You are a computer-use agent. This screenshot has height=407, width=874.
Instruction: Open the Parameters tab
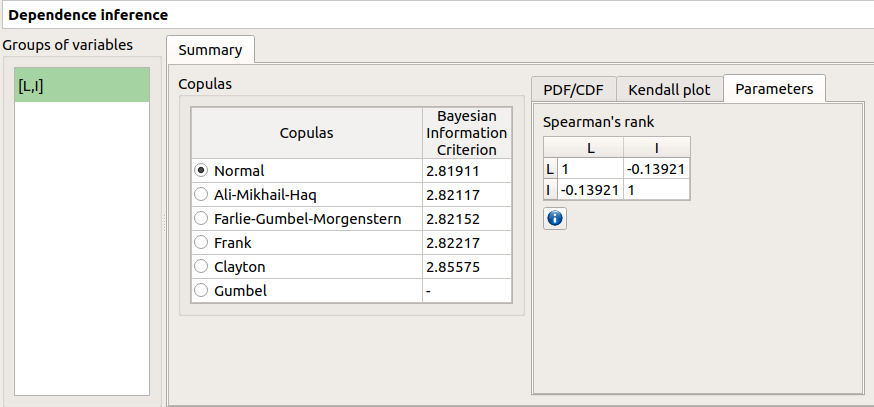(x=774, y=89)
